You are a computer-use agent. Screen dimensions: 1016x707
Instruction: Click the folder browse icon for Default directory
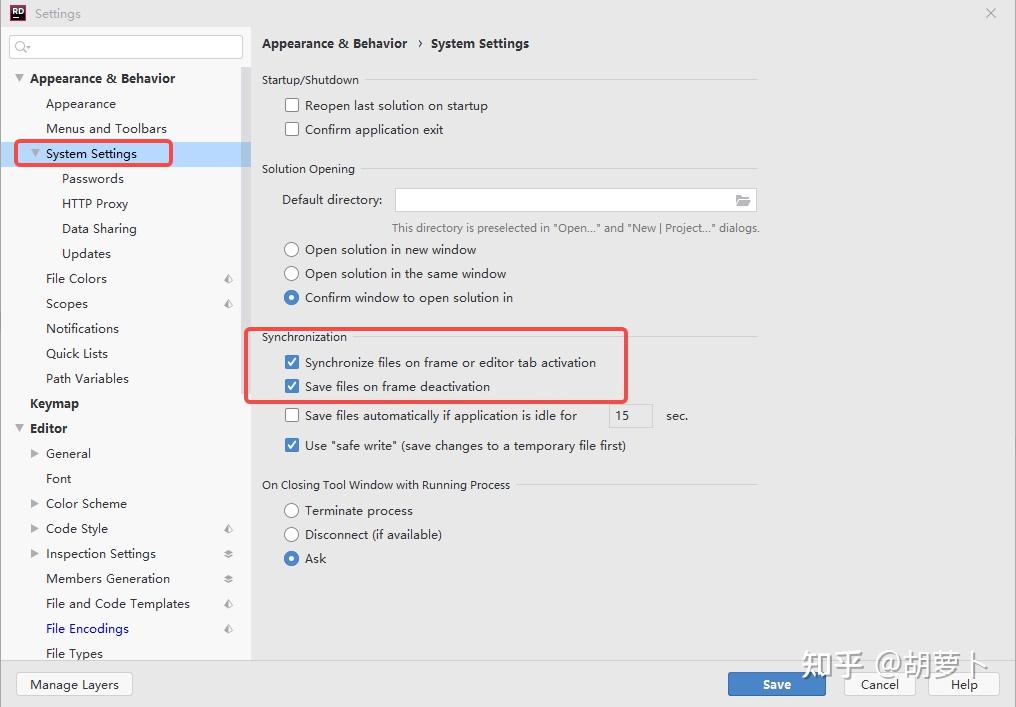tap(743, 200)
